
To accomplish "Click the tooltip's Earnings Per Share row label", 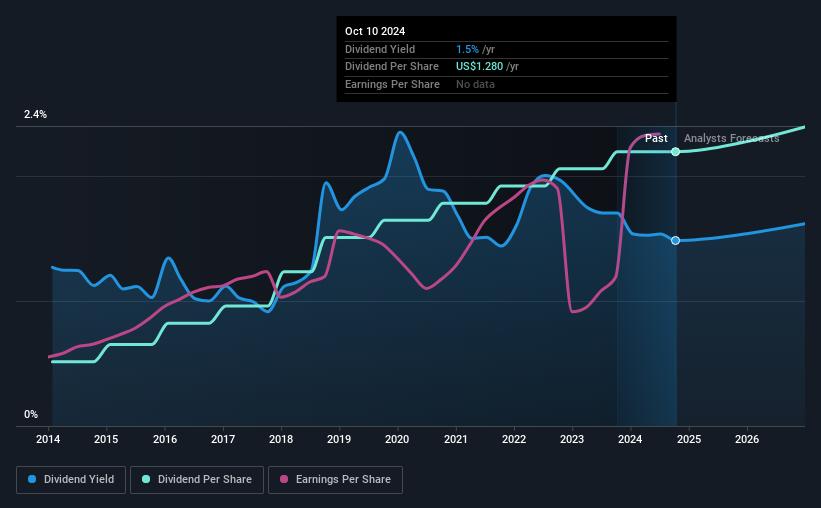I will click(x=392, y=84).
